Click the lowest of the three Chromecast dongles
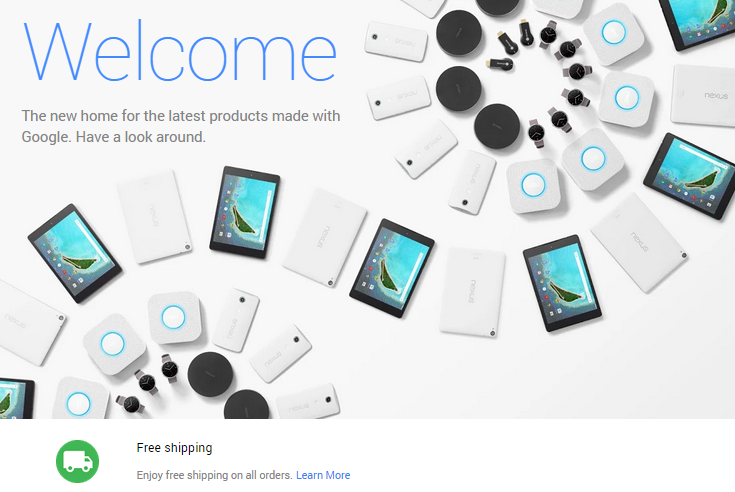Screen dimensions: 735x492 499,63
